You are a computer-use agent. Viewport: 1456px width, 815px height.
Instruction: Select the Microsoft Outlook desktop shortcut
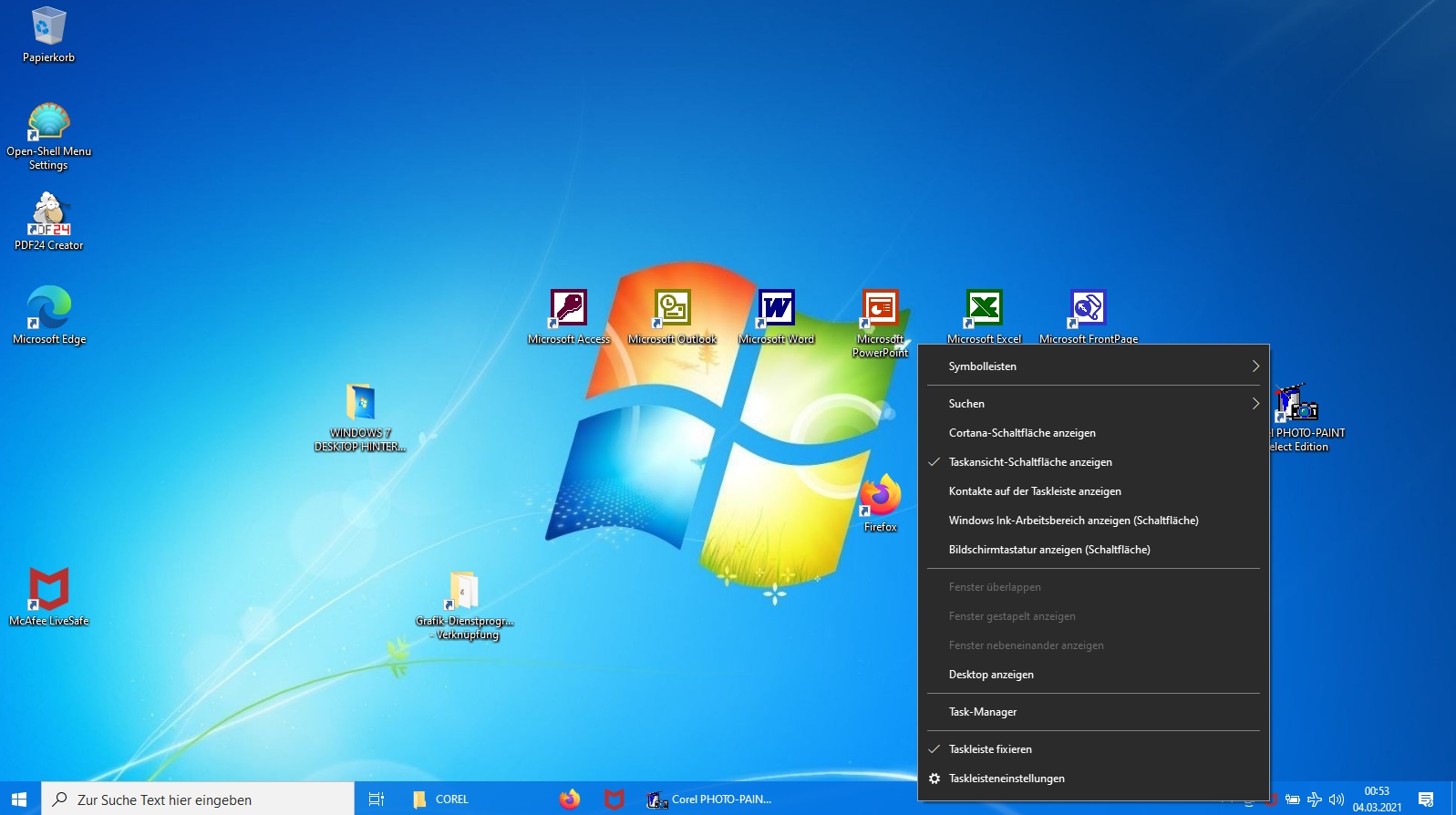(x=673, y=316)
